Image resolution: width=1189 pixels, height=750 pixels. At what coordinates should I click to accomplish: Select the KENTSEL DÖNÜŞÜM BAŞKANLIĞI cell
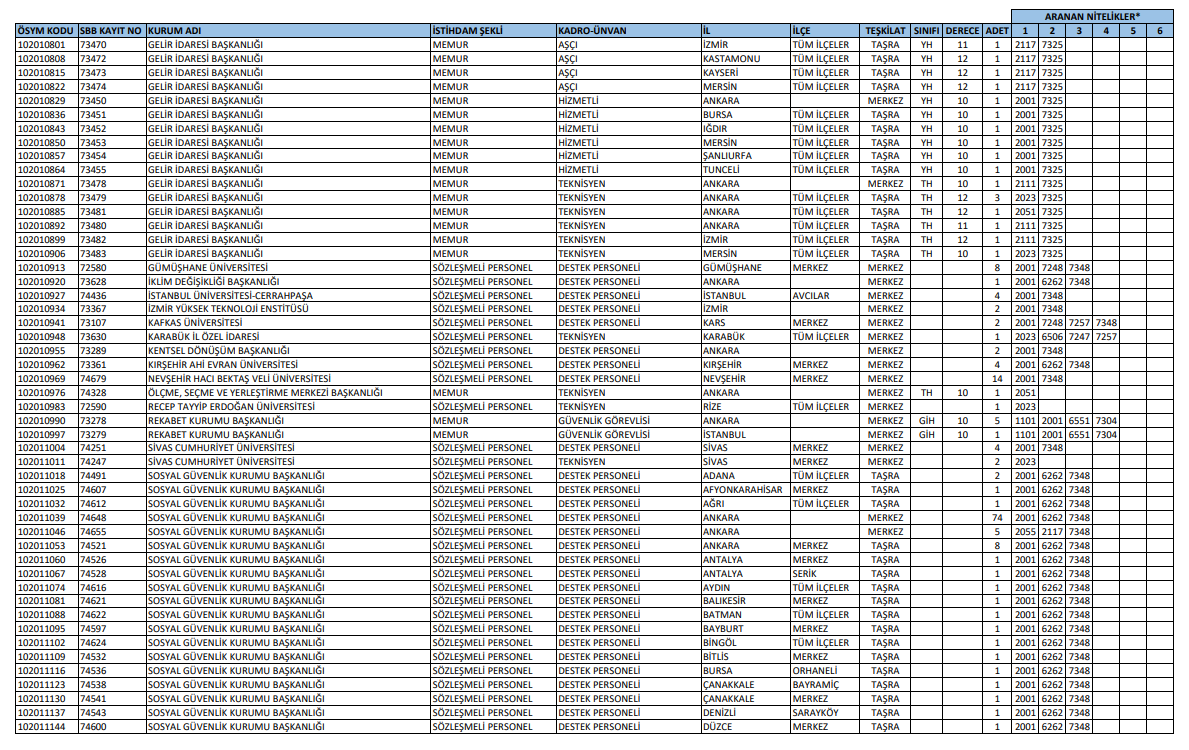click(x=218, y=351)
